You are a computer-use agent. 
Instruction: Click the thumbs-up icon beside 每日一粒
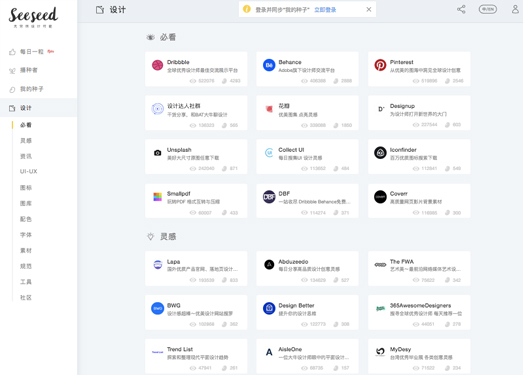click(x=12, y=52)
